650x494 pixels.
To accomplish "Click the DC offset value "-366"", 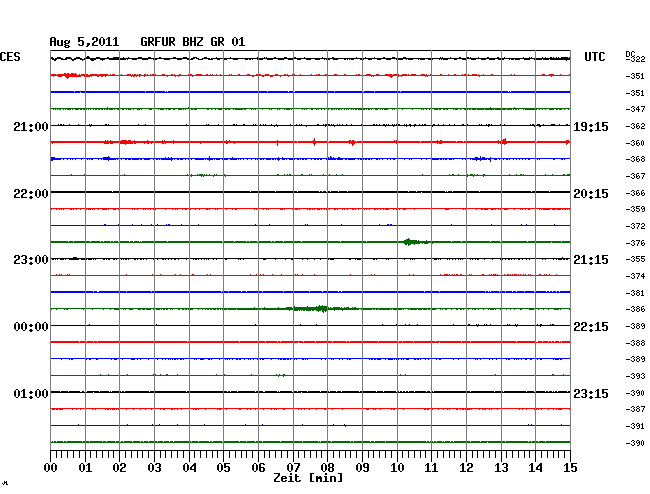I will coord(635,193).
